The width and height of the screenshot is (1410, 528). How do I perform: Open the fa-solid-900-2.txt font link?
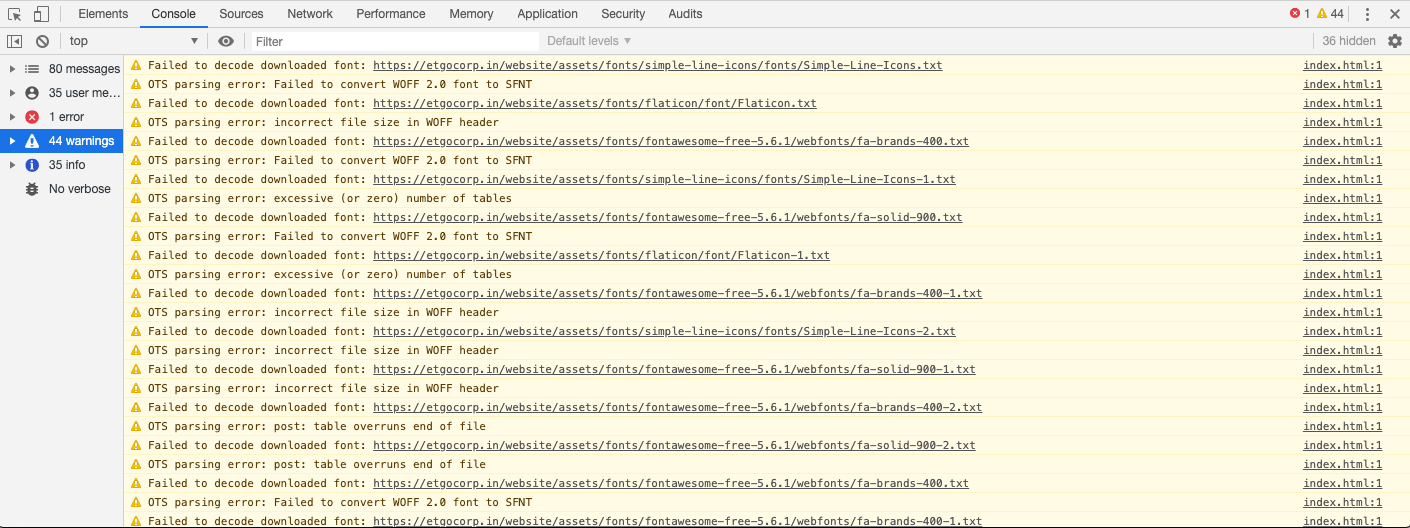click(x=674, y=445)
